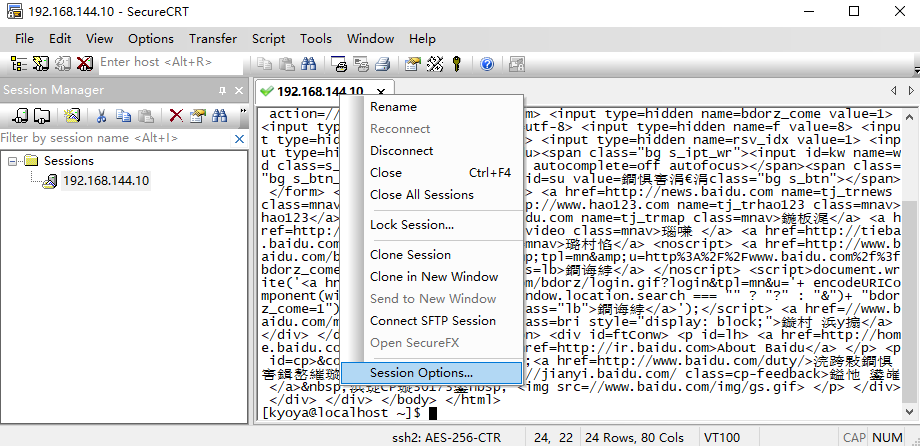Open Global Options toolbar icon
Screen dimensions: 920x446
435,63
